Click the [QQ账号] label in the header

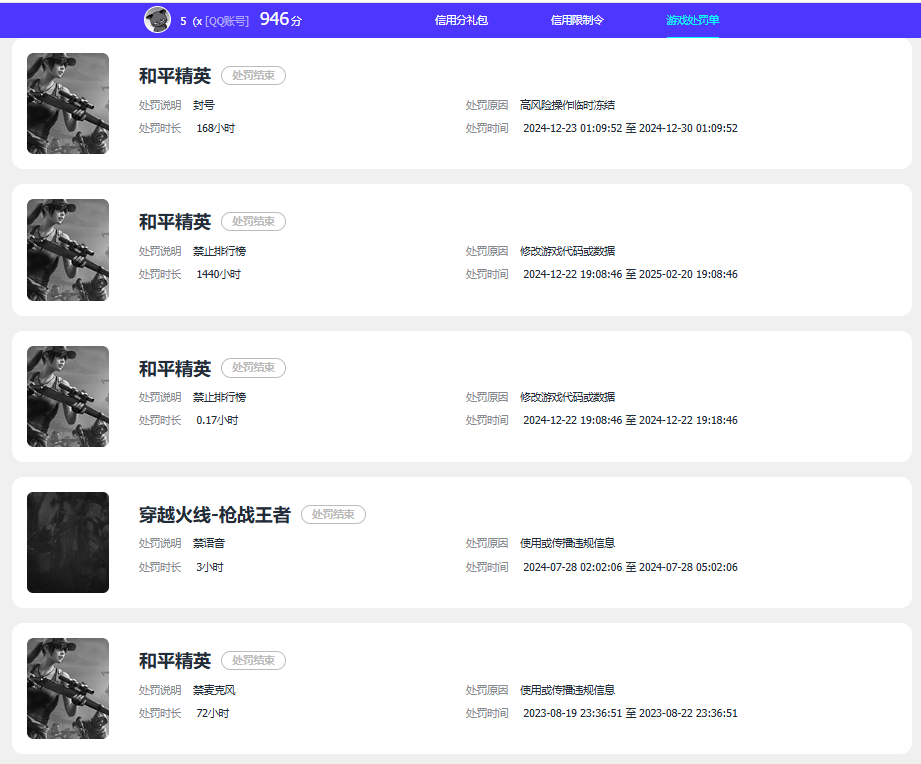[227, 21]
